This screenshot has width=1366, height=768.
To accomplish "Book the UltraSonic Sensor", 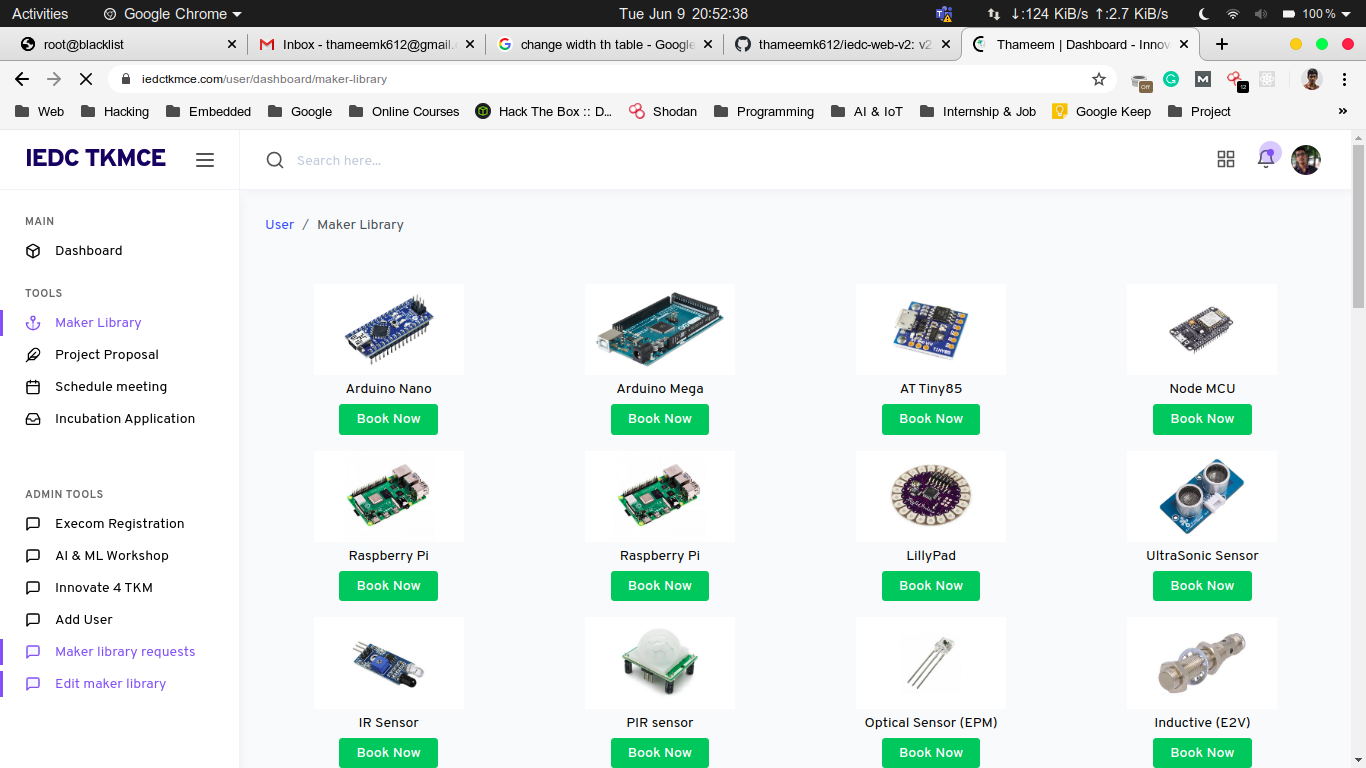I will point(1202,586).
